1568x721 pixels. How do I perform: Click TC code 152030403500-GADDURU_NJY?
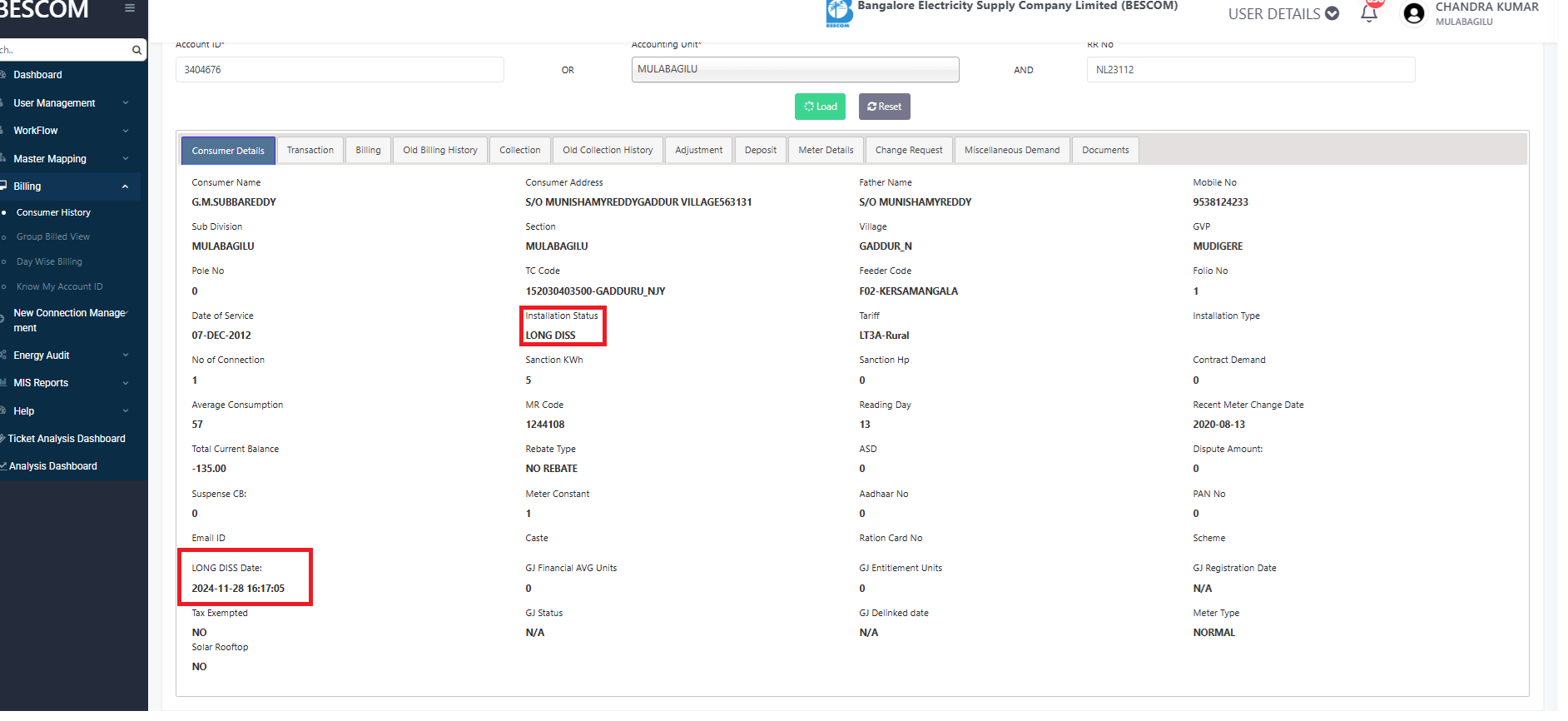595,291
